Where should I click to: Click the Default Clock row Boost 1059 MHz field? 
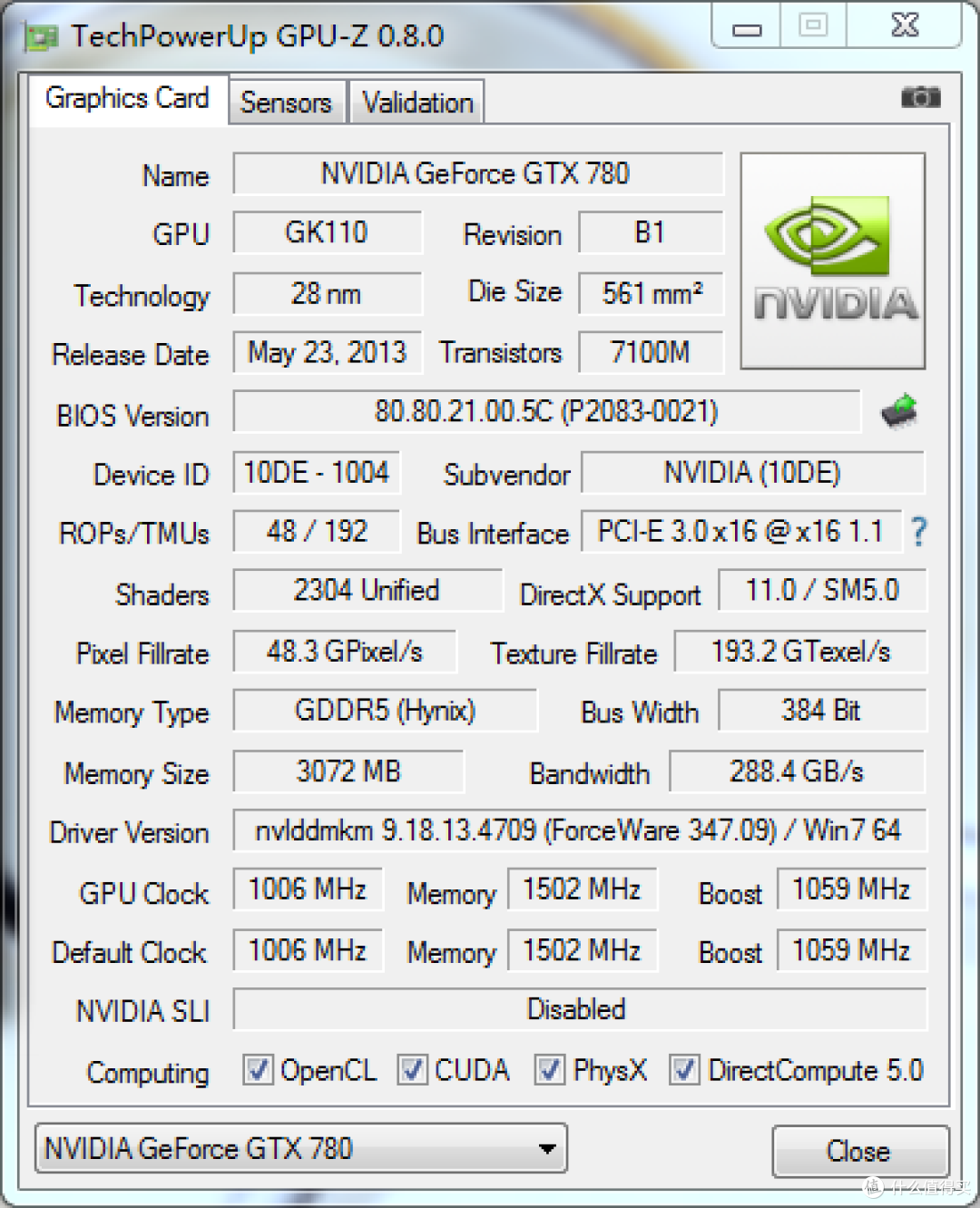(851, 950)
